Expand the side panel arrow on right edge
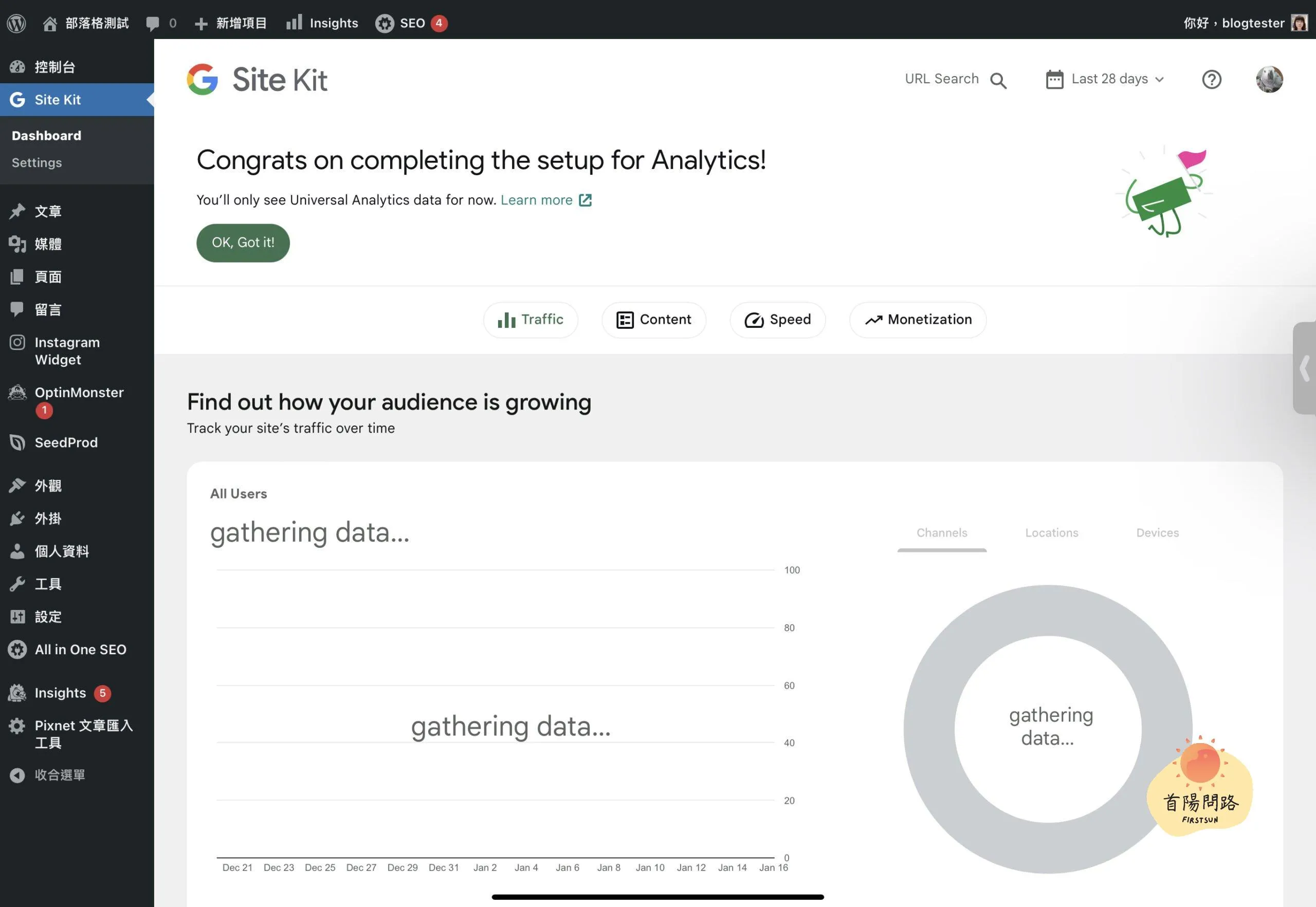This screenshot has width=1316, height=907. point(1305,368)
